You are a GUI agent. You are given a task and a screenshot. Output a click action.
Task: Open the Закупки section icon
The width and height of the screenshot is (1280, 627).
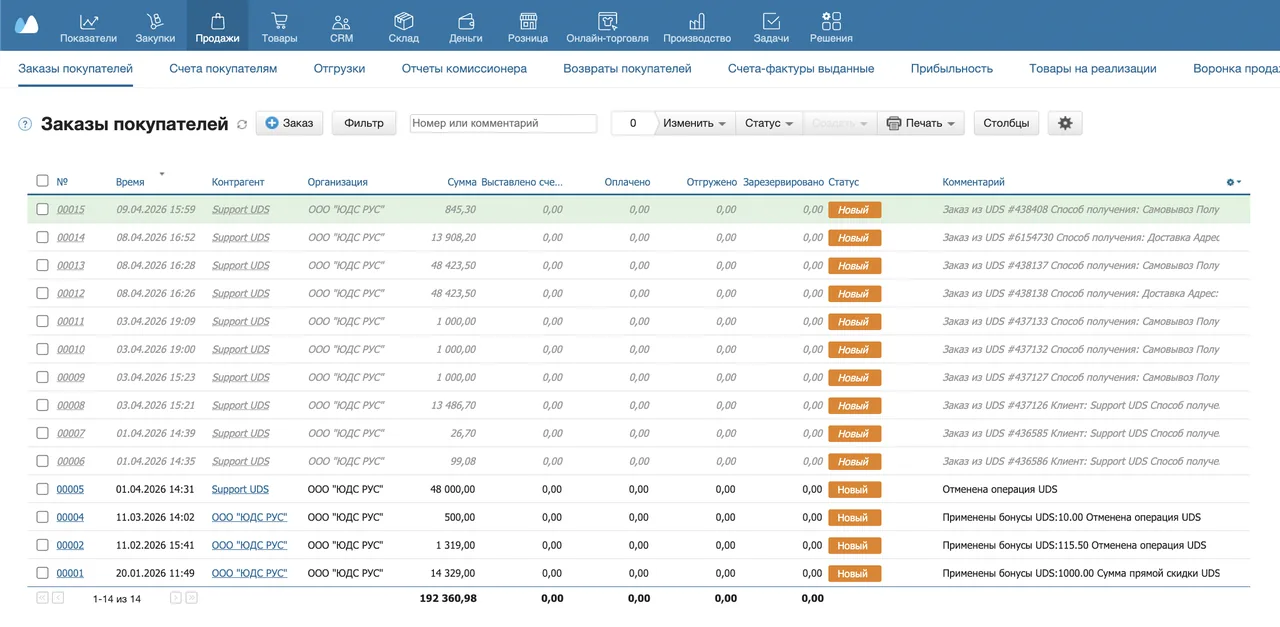coord(155,21)
